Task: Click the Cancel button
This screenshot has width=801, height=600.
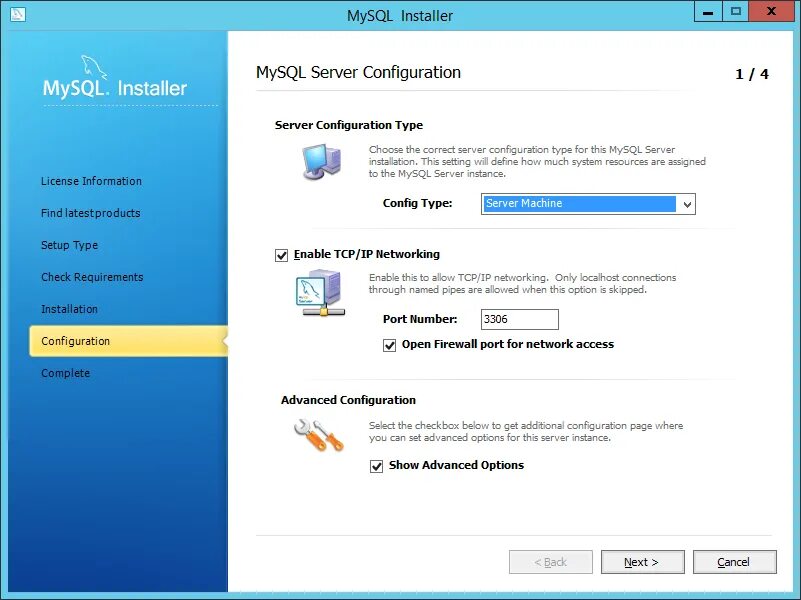Action: pyautogui.click(x=735, y=562)
